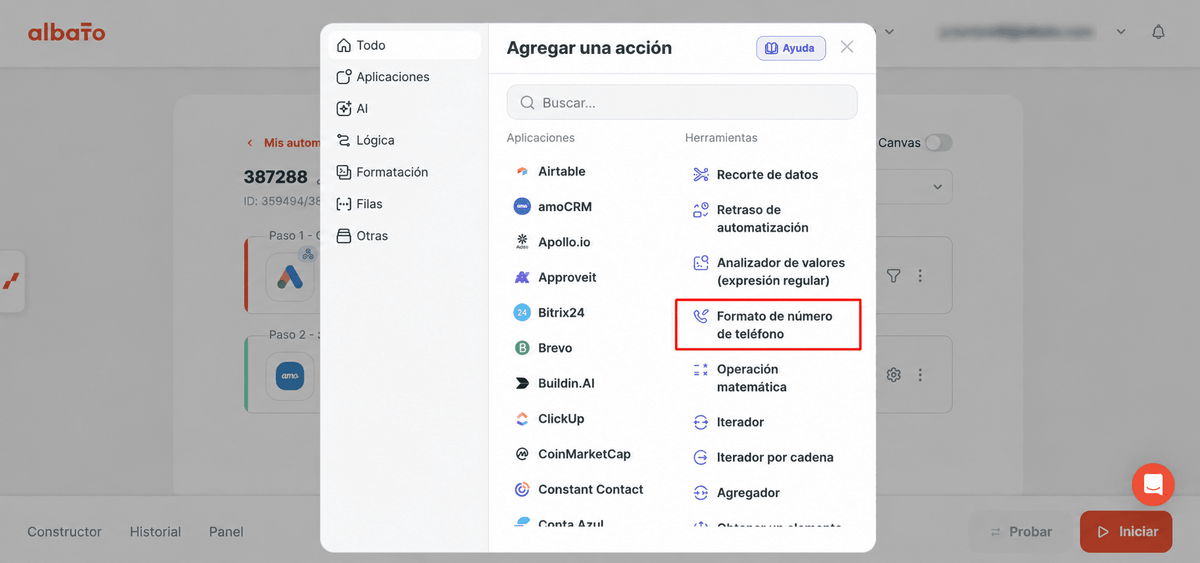
Task: Click the Iterador por cadena icon
Action: point(700,458)
